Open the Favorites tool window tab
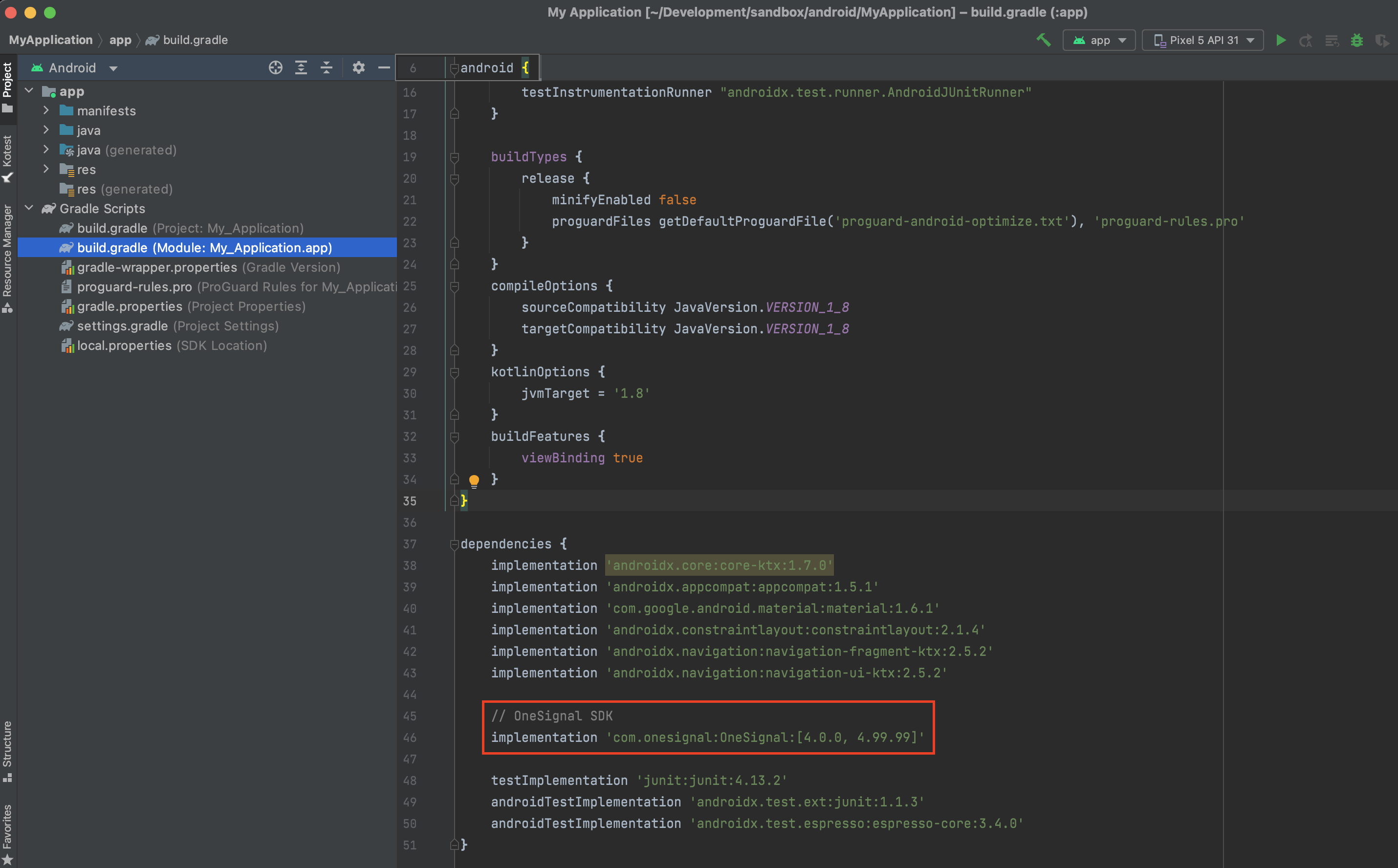 pyautogui.click(x=7, y=834)
